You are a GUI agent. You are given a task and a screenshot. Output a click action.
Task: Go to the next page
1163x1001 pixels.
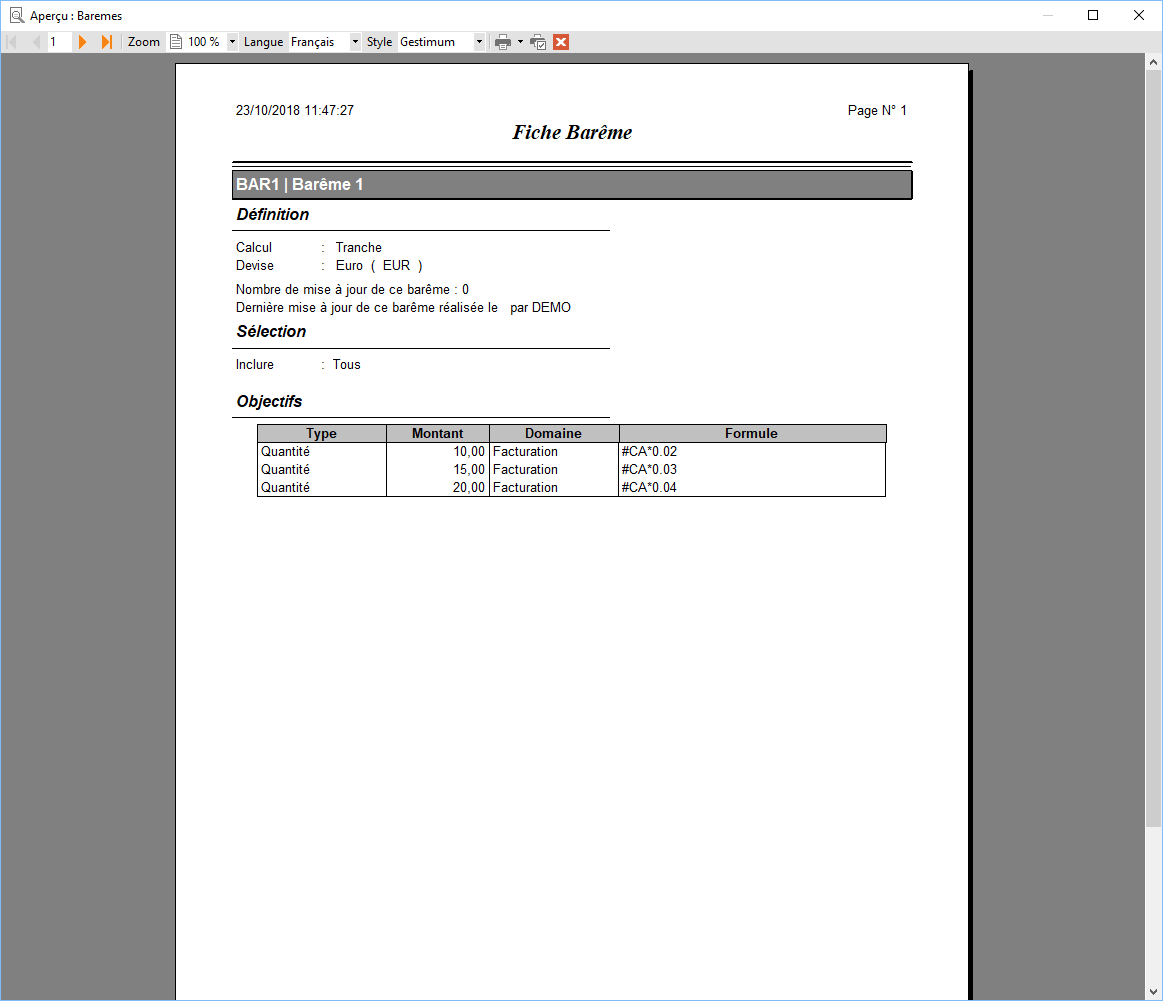(82, 42)
